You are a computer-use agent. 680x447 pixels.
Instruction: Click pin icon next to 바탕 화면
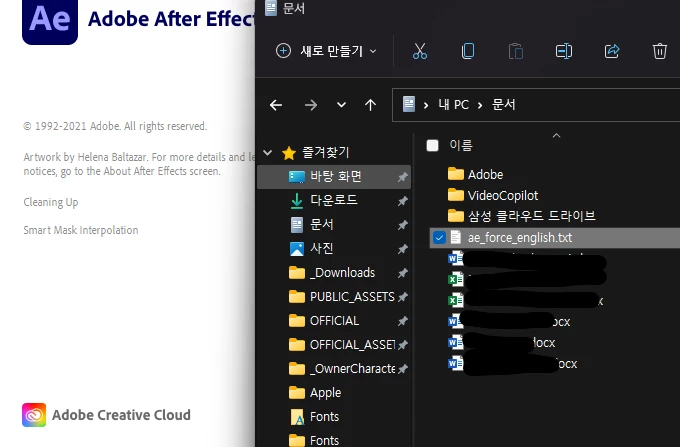[x=403, y=177]
